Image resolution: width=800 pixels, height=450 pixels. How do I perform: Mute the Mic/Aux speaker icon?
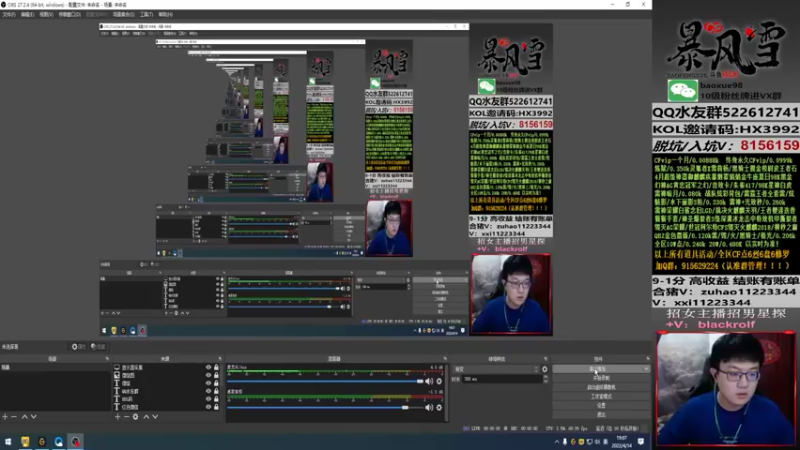tap(429, 381)
